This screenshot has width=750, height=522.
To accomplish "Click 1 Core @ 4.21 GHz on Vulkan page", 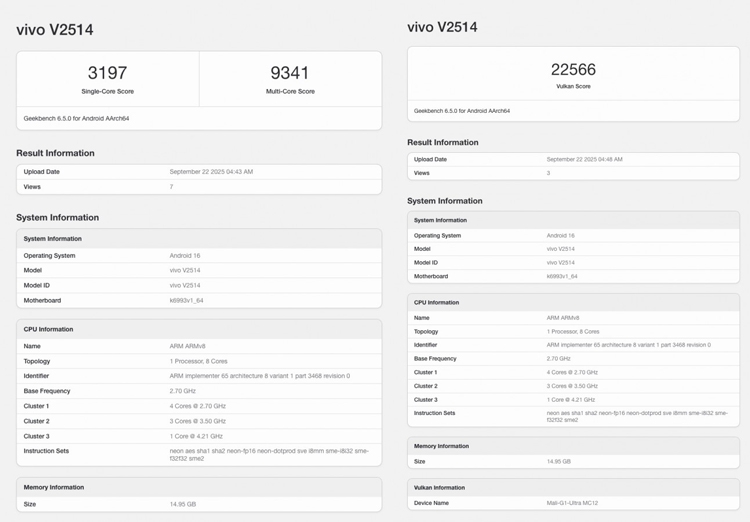I will [x=571, y=400].
